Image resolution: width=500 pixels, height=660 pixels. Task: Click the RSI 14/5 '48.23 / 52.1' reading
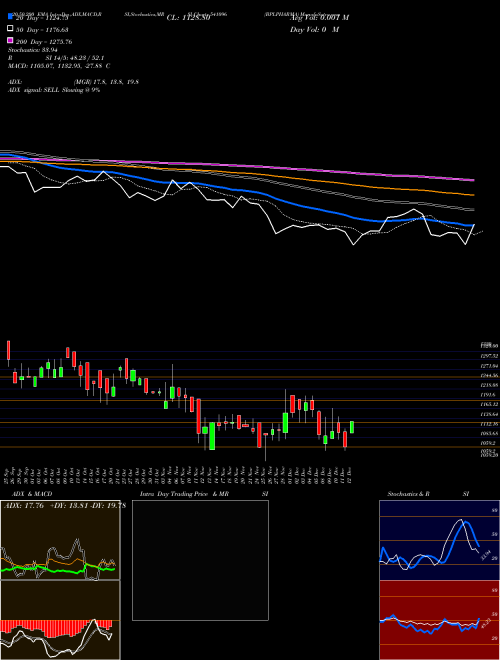85,58
